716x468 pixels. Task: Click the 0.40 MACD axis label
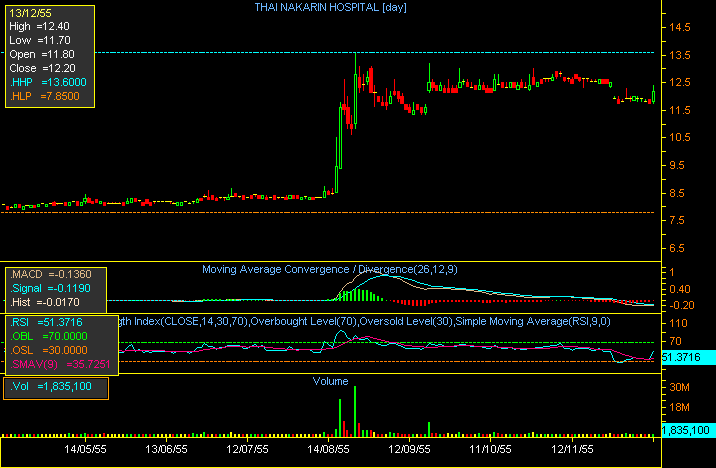[x=680, y=289]
